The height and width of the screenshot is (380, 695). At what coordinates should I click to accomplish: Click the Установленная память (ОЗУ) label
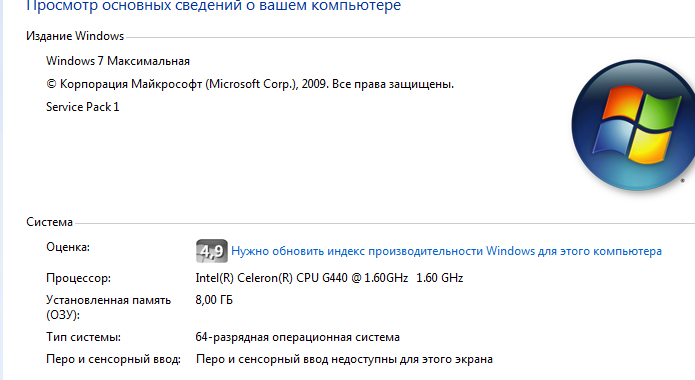[x=108, y=307]
